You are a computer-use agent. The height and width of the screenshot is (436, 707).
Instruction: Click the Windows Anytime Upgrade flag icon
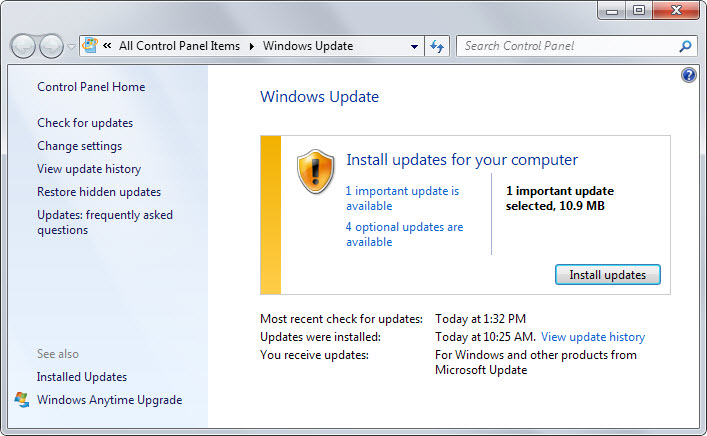click(22, 399)
